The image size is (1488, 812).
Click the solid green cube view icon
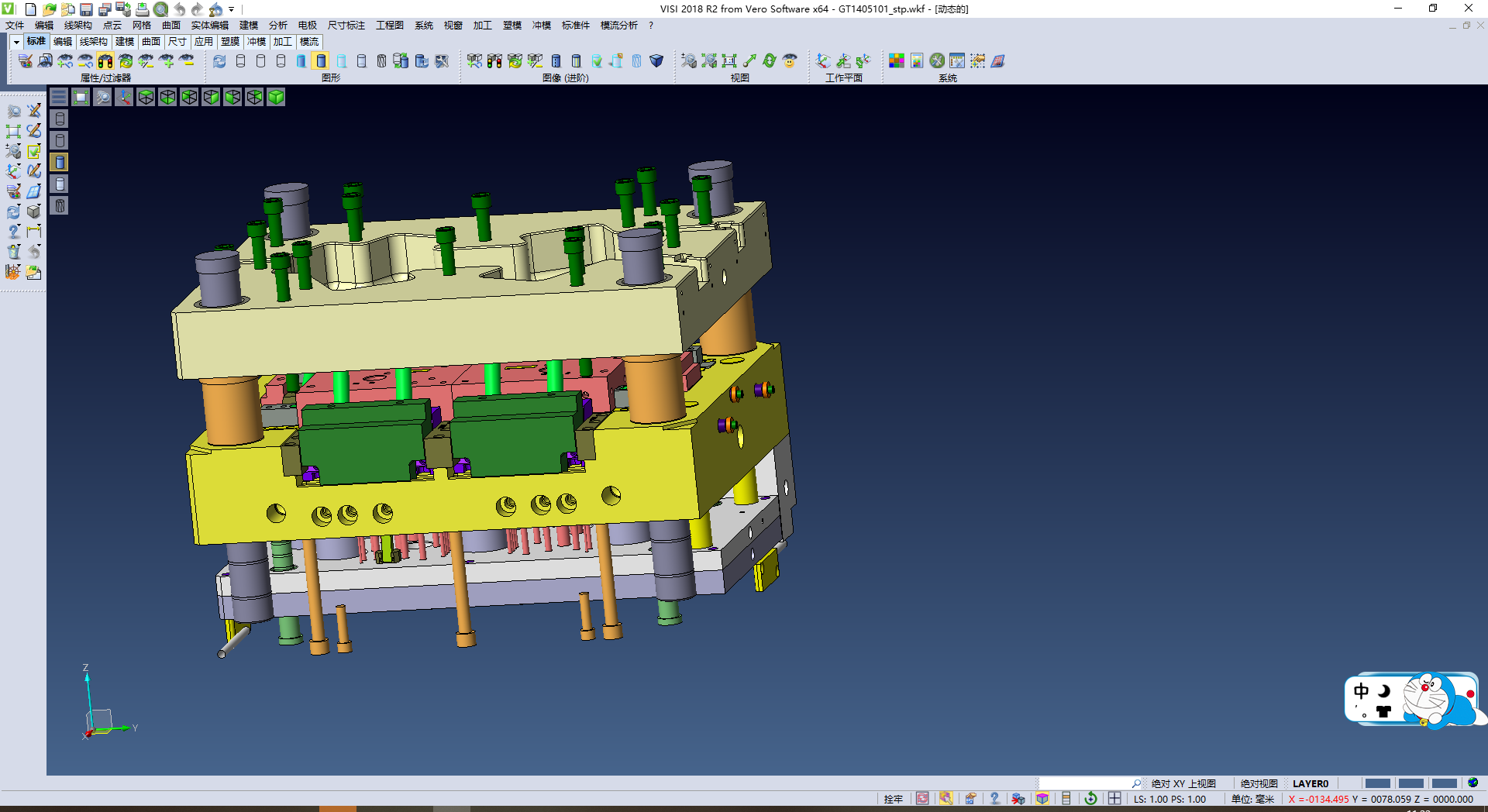pos(276,97)
